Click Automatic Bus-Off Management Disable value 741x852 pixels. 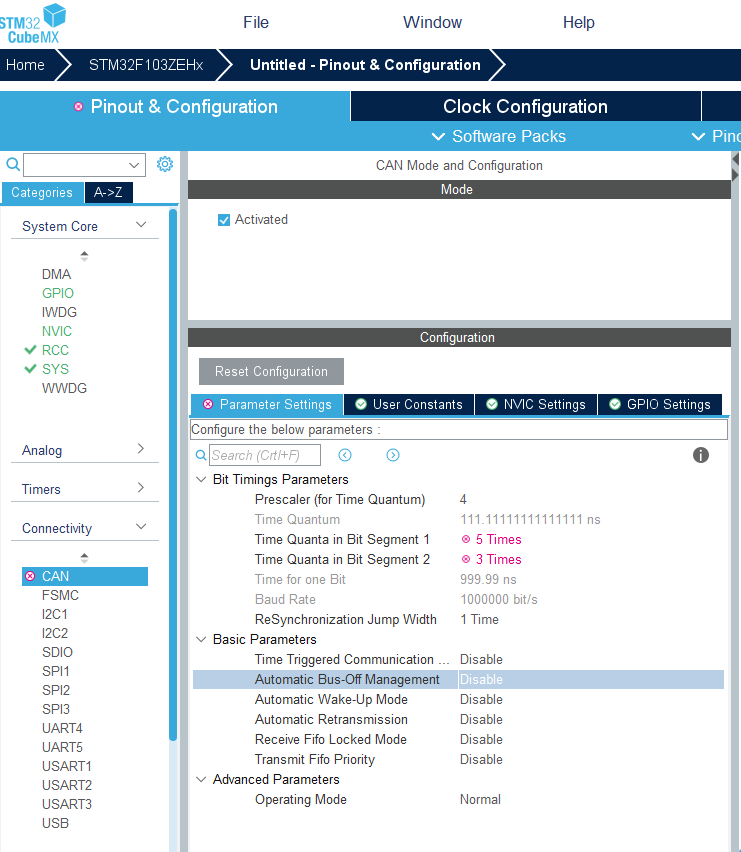click(481, 679)
